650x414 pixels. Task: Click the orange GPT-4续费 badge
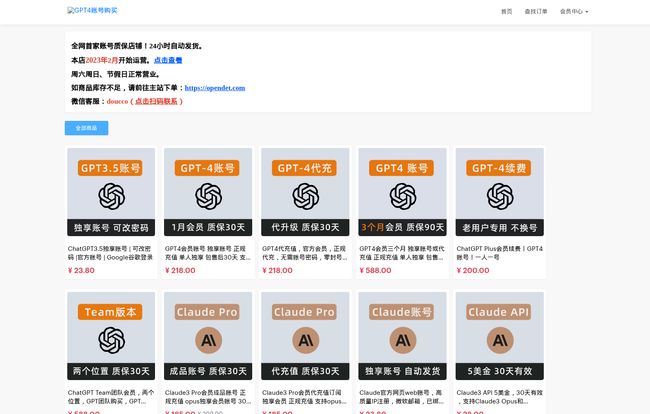(x=499, y=168)
